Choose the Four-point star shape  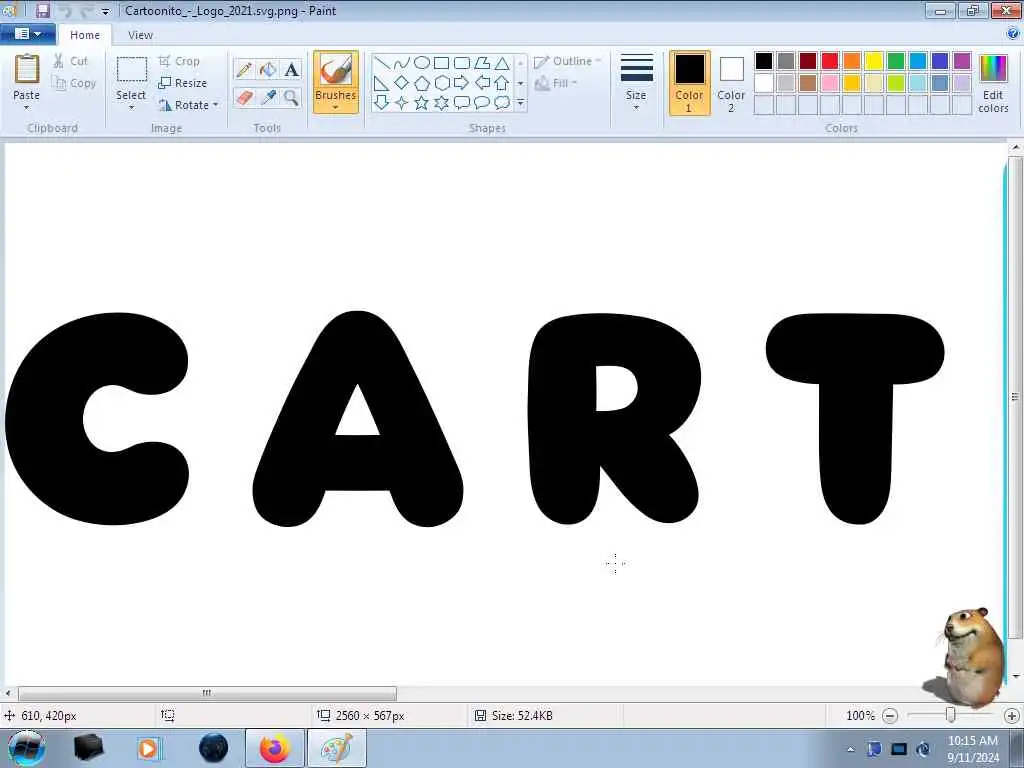point(402,103)
